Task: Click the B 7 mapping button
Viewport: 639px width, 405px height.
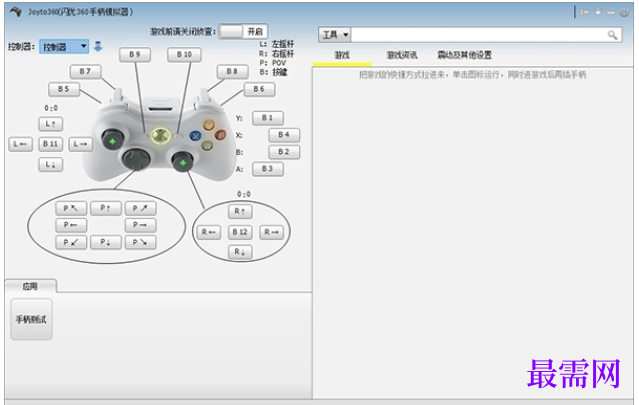Action: [85, 71]
